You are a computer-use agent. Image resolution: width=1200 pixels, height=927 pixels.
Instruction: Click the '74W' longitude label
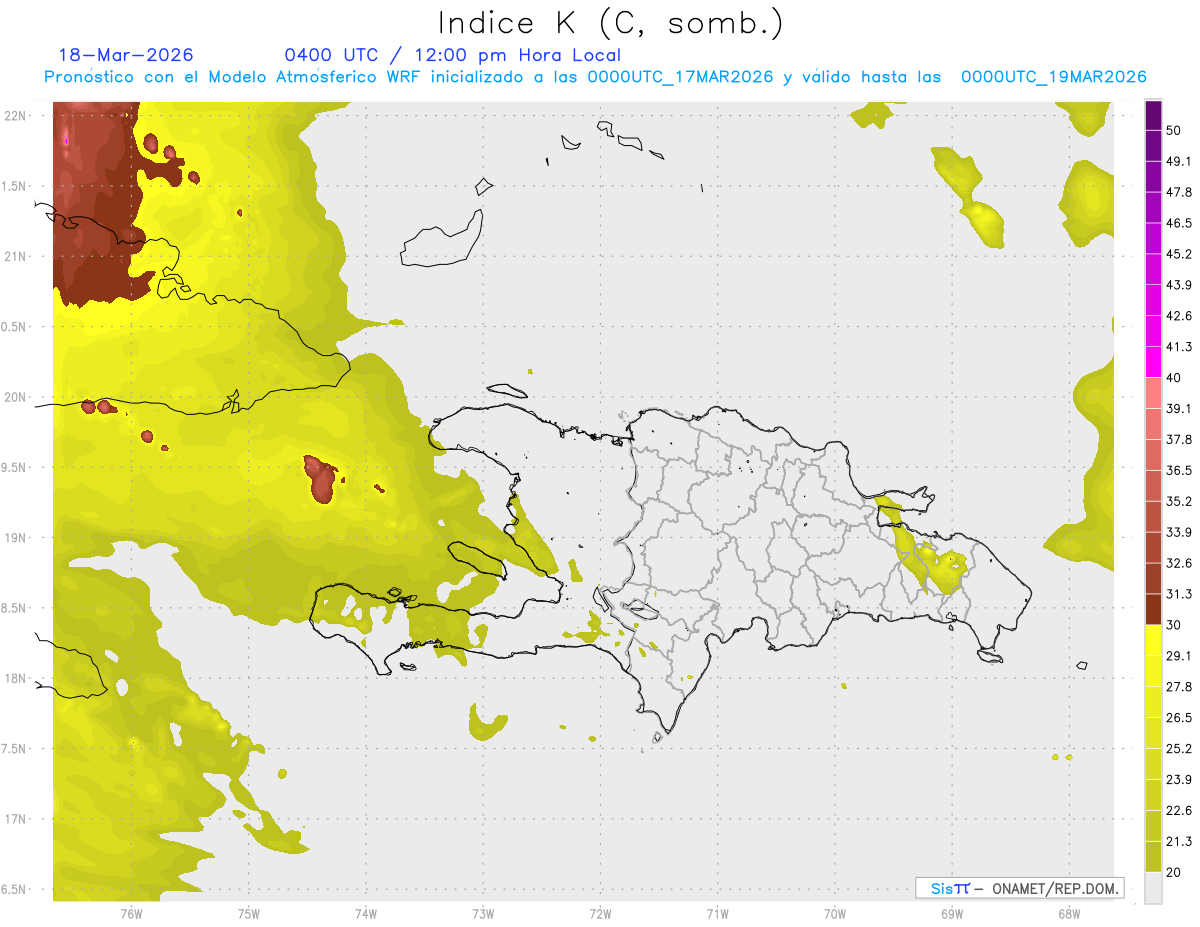tap(365, 913)
